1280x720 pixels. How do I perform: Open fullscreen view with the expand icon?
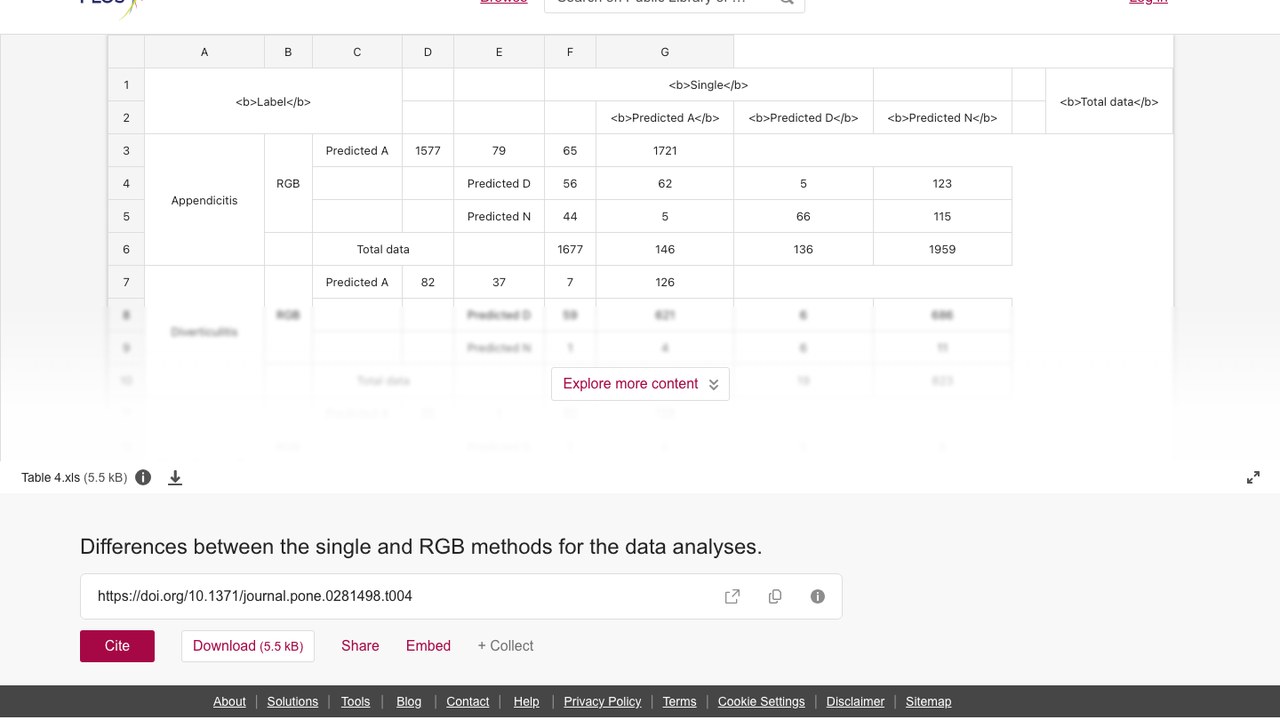click(x=1253, y=478)
